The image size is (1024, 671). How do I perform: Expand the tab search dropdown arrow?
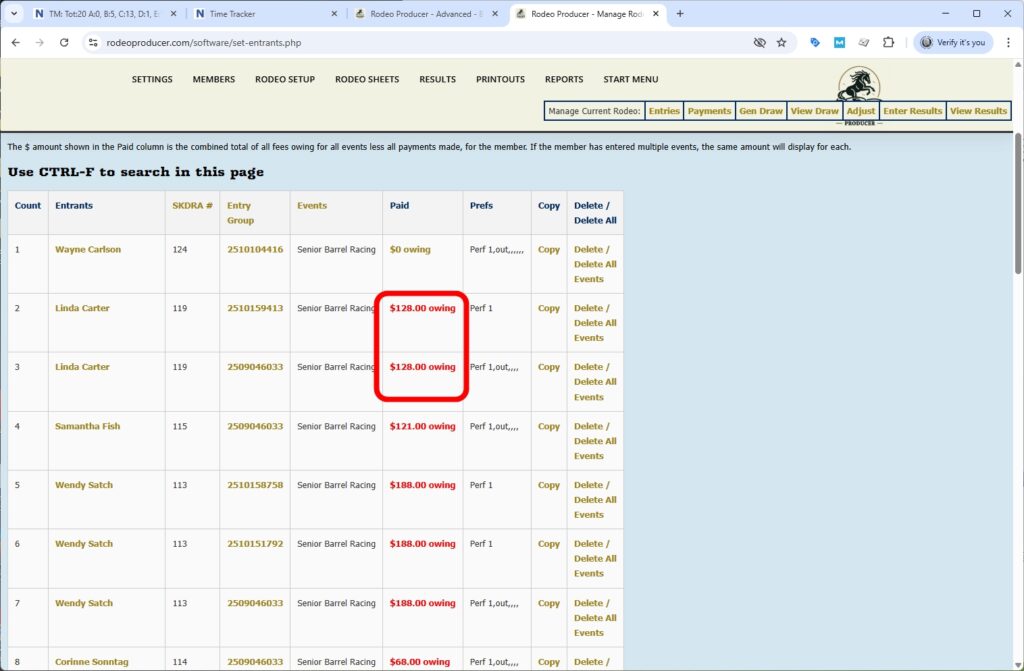tap(14, 14)
